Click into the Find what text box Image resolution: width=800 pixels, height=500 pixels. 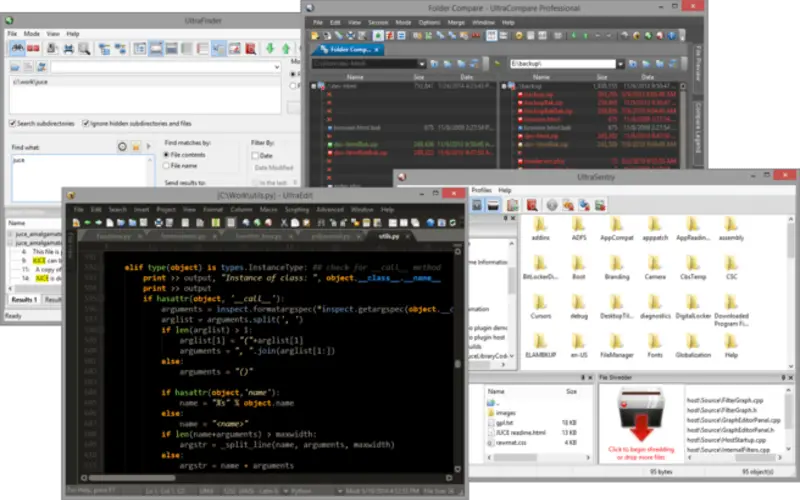(x=82, y=178)
